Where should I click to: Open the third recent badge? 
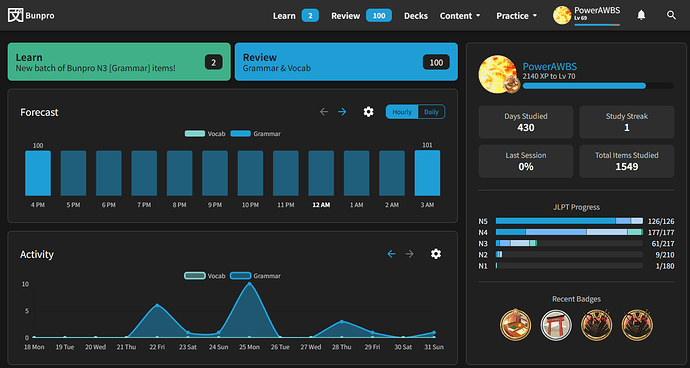pos(597,325)
